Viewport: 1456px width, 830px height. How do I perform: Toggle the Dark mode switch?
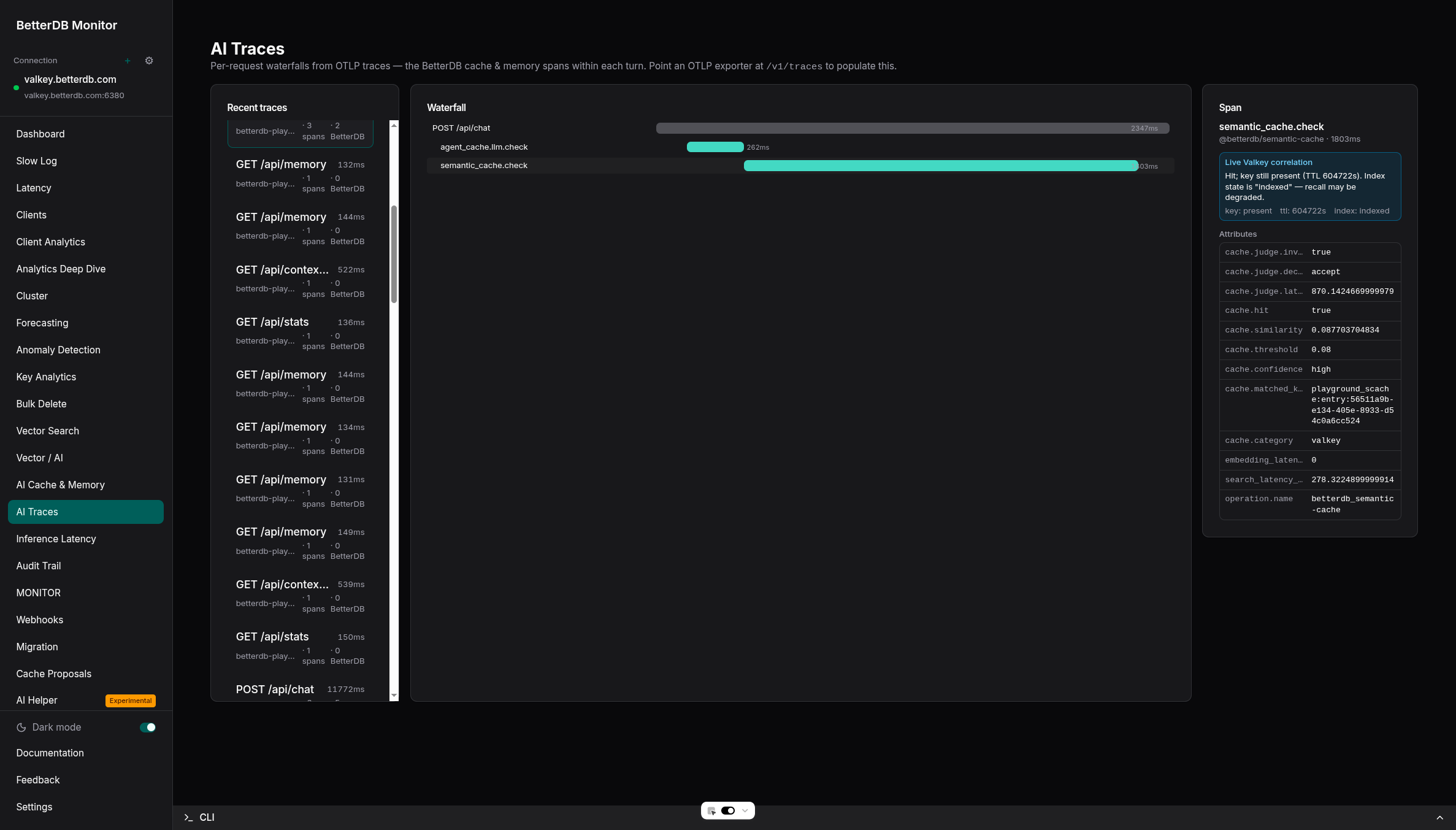pos(148,728)
